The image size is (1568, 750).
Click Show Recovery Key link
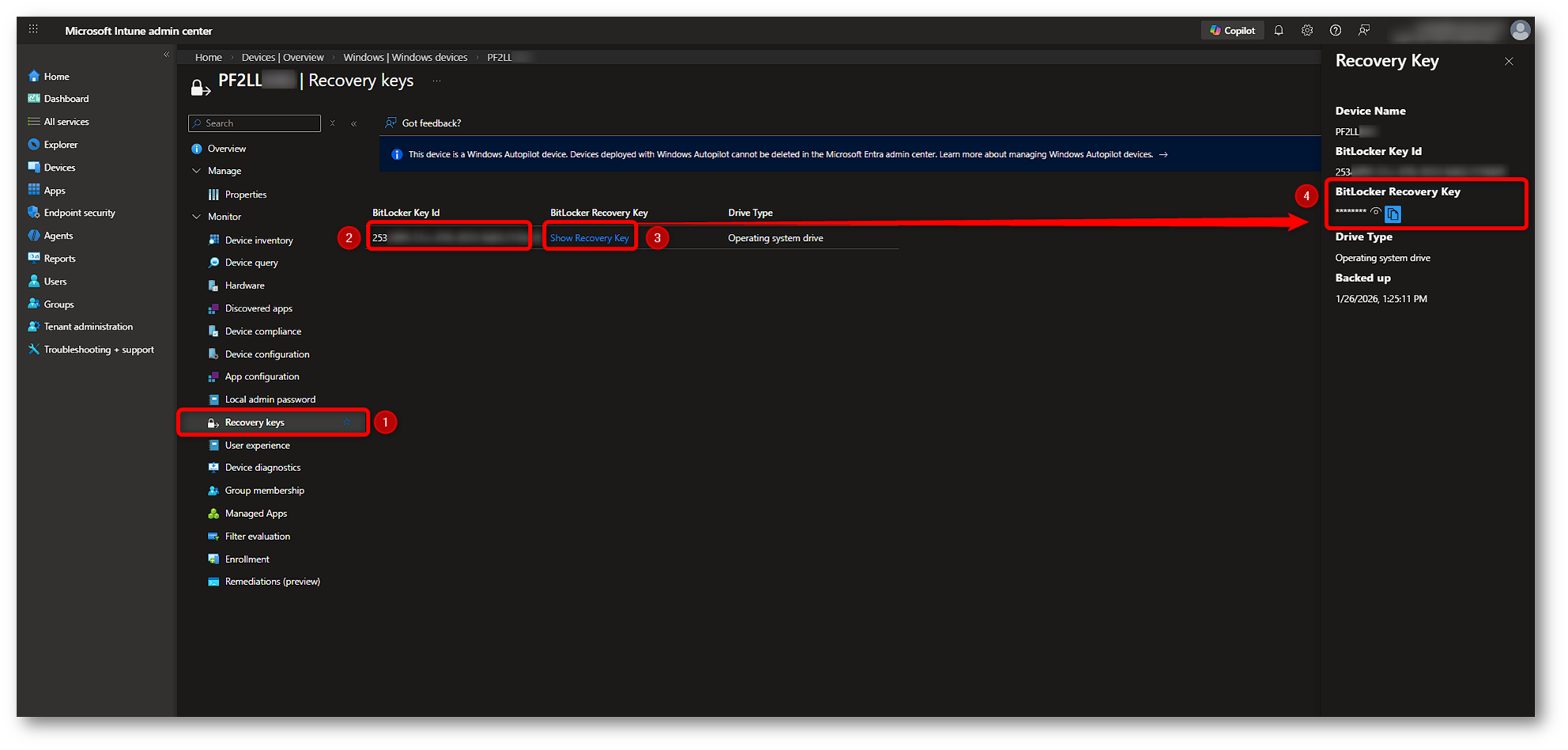point(590,238)
